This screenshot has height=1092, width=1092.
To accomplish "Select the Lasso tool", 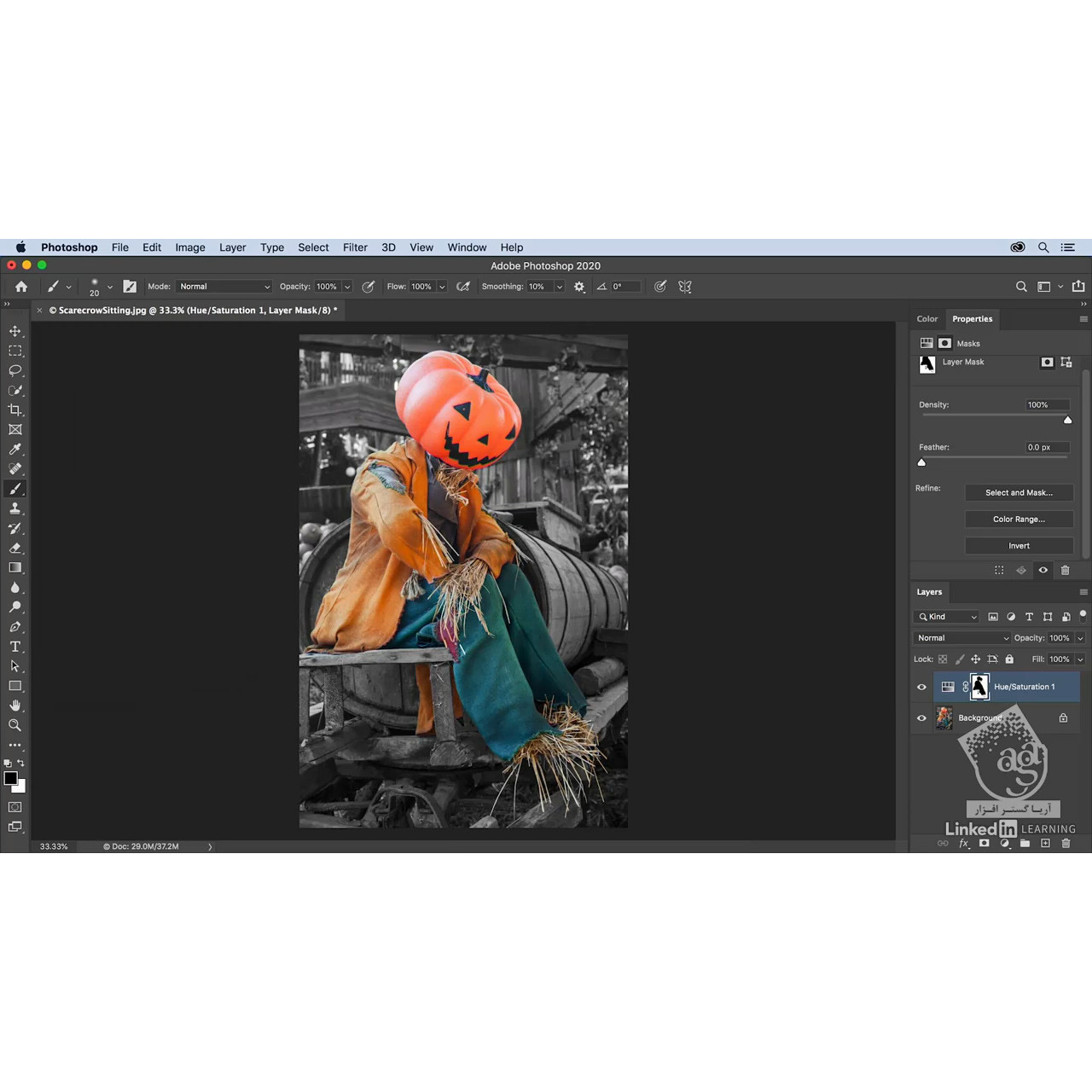I will pos(15,370).
